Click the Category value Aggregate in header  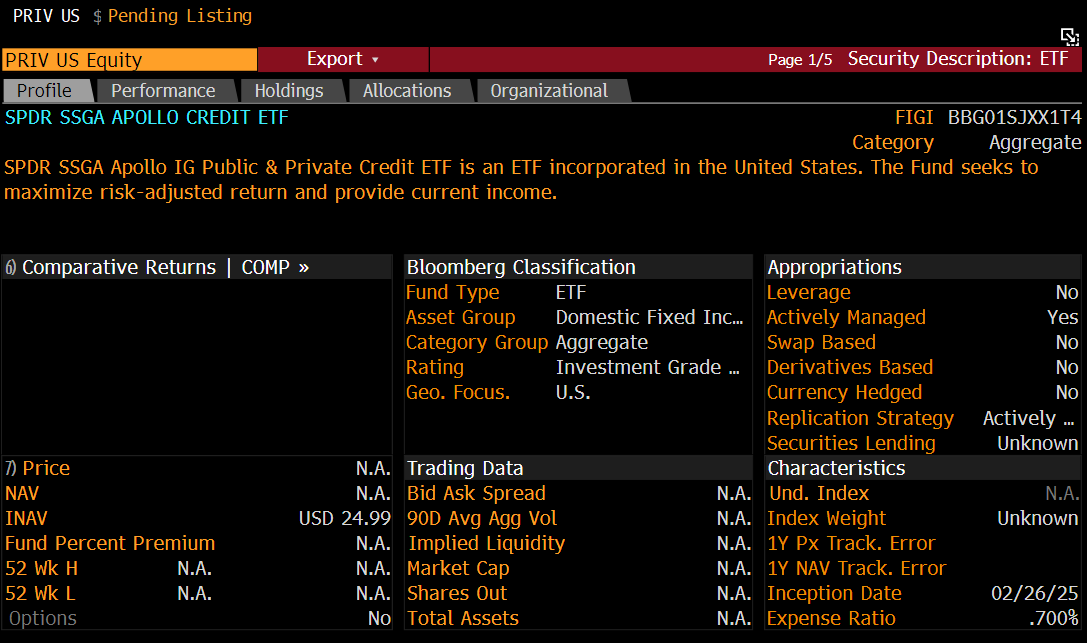coord(1035,143)
